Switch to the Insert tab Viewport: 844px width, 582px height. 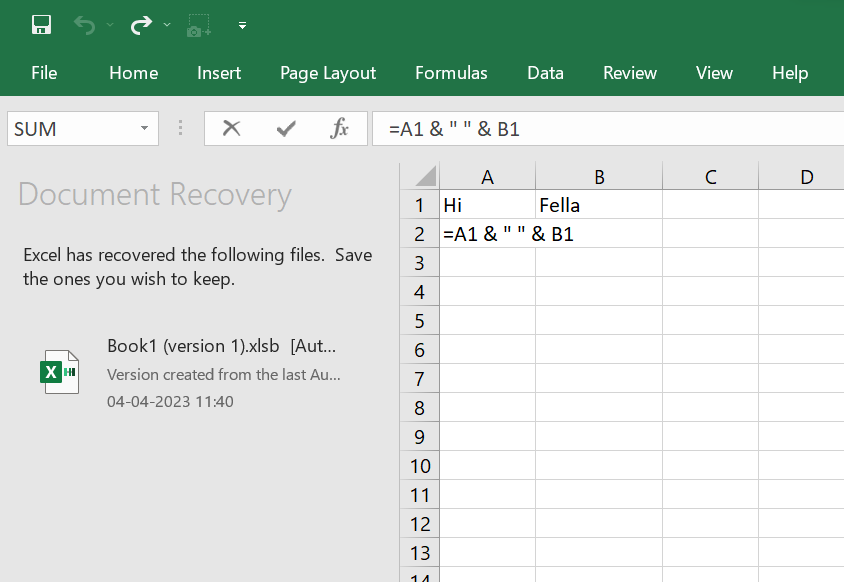point(219,73)
